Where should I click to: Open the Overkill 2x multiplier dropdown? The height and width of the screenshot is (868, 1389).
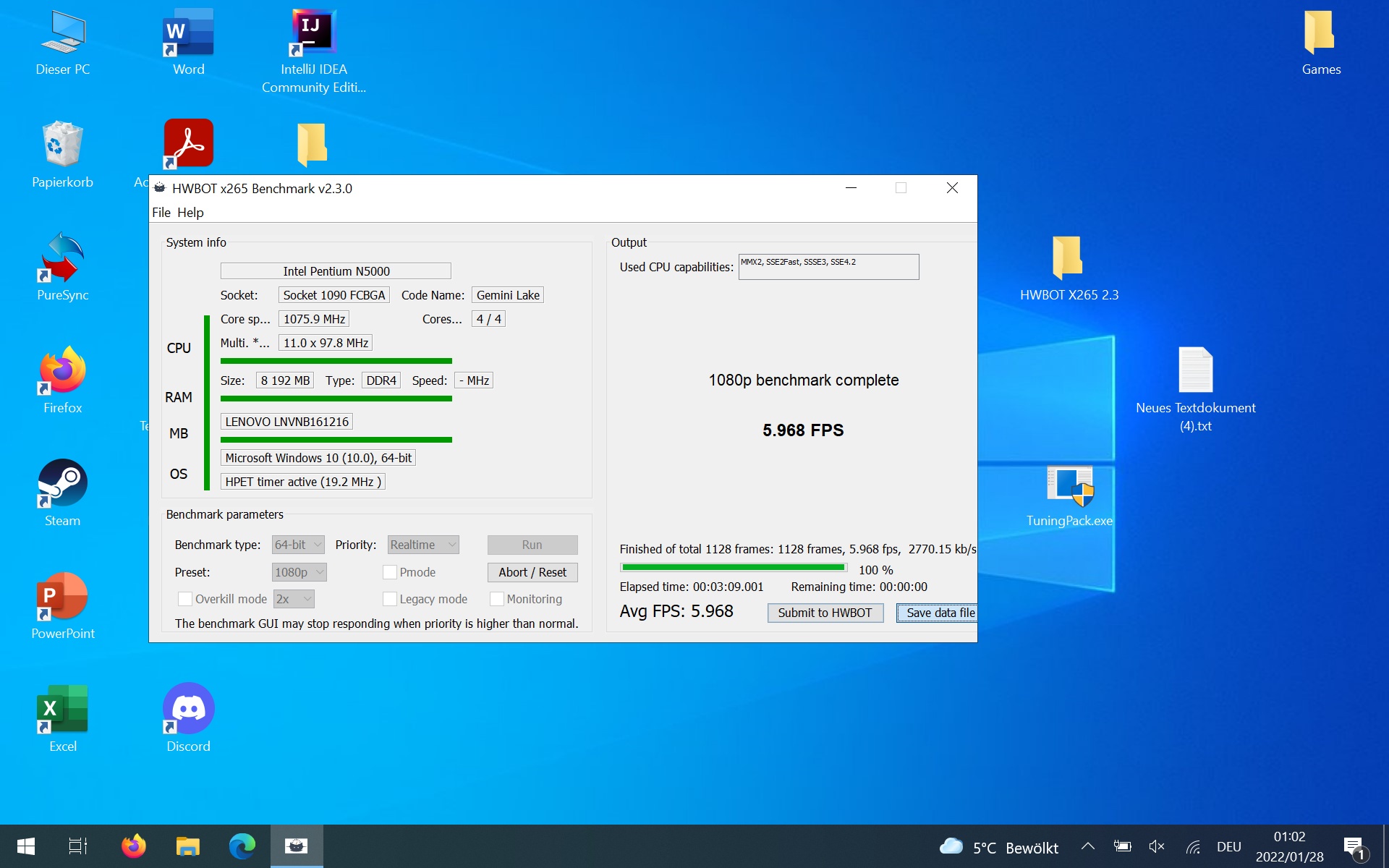pyautogui.click(x=294, y=599)
